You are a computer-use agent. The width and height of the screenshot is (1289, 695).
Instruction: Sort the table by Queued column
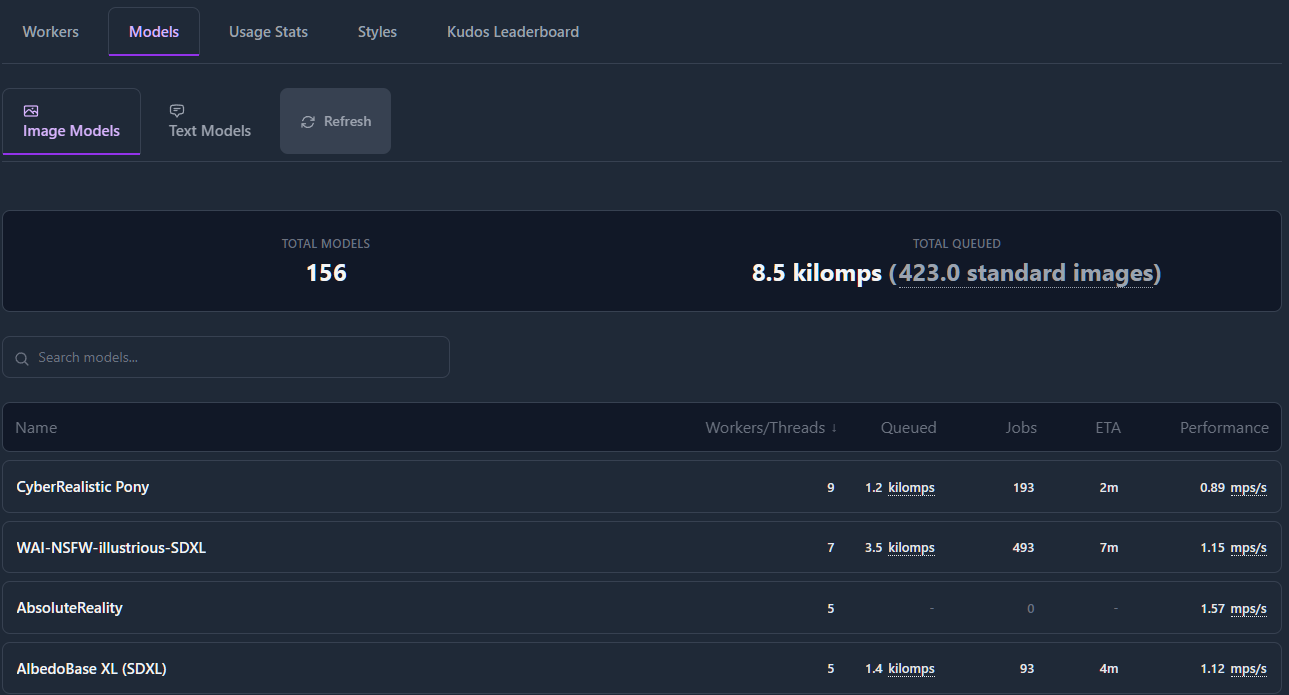tap(908, 428)
